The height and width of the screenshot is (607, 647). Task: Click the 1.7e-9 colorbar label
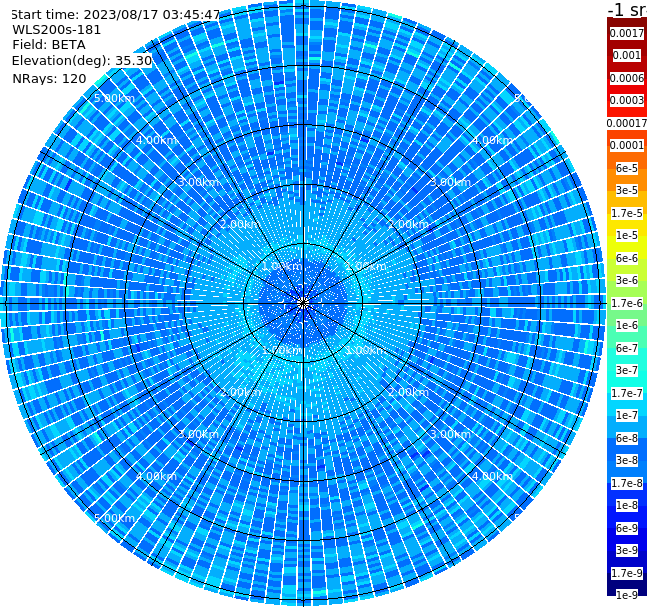pyautogui.click(x=627, y=573)
